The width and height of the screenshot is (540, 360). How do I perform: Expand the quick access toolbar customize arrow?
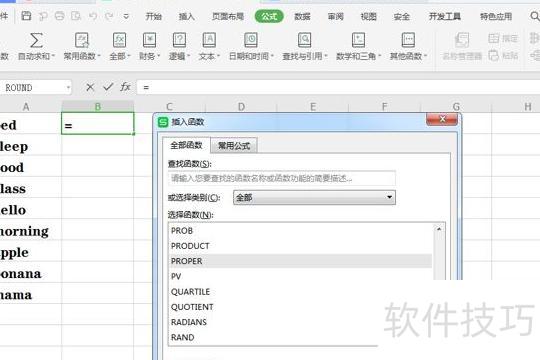coord(126,16)
